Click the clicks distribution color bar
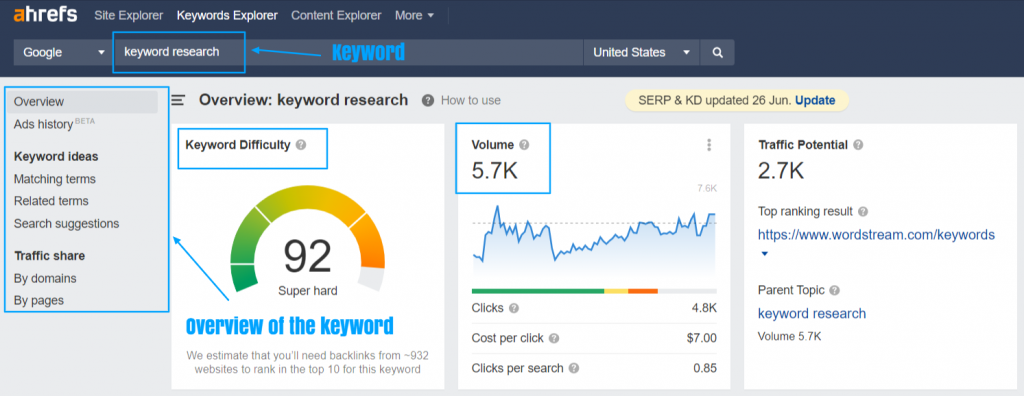1024x396 pixels. 594,291
